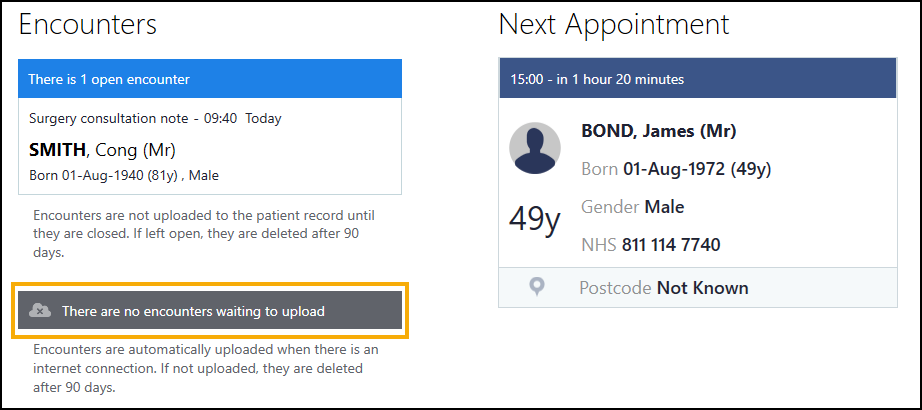Image resolution: width=922 pixels, height=410 pixels.
Task: Click the Postcode Not Known row
Action: pyautogui.click(x=664, y=288)
